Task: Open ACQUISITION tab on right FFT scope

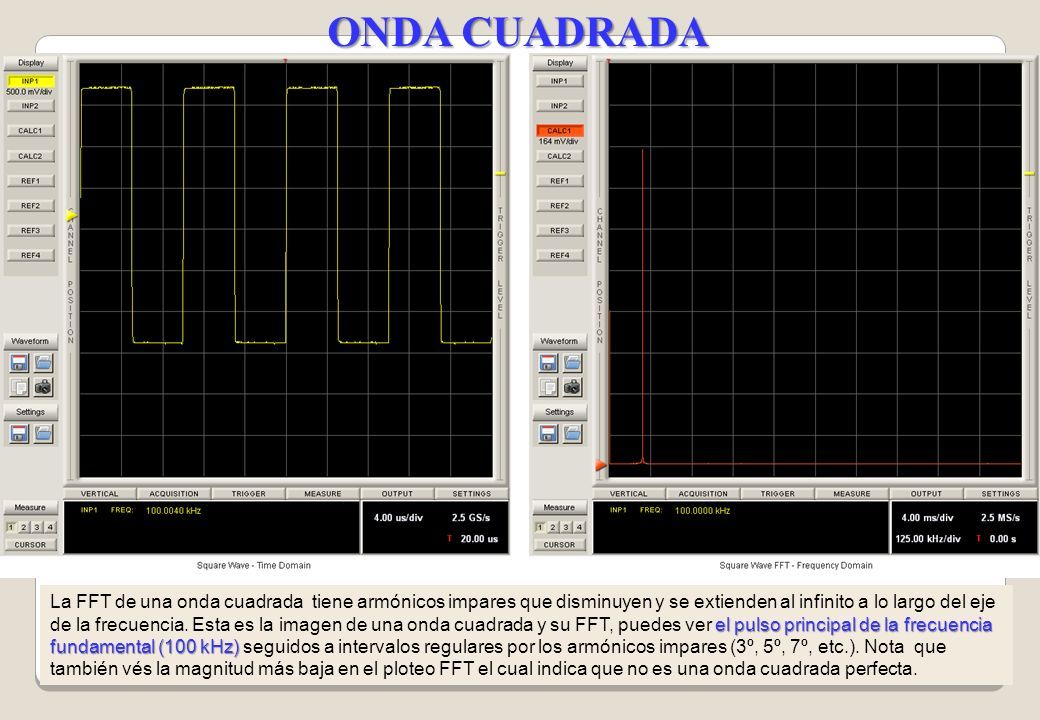Action: click(x=703, y=493)
